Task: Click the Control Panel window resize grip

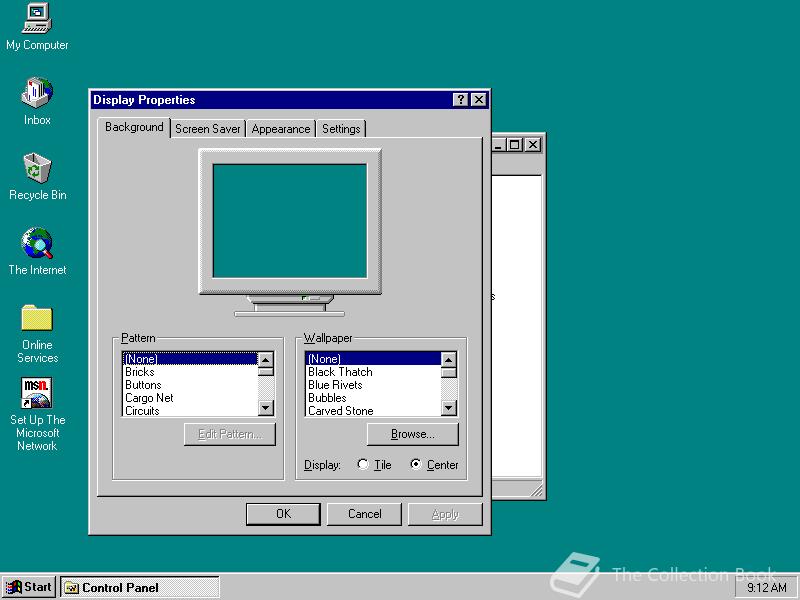Action: (536, 490)
